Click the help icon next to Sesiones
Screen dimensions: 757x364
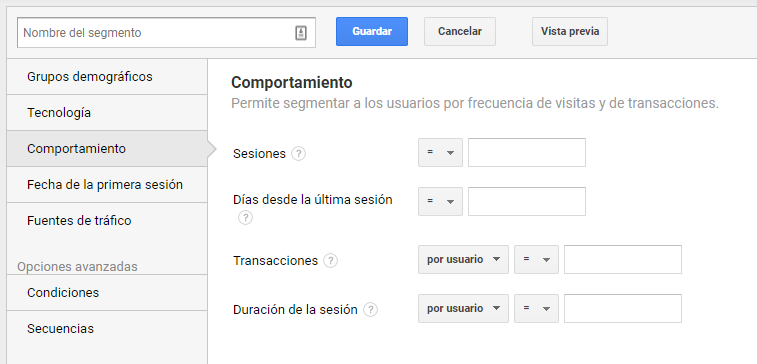(x=299, y=154)
